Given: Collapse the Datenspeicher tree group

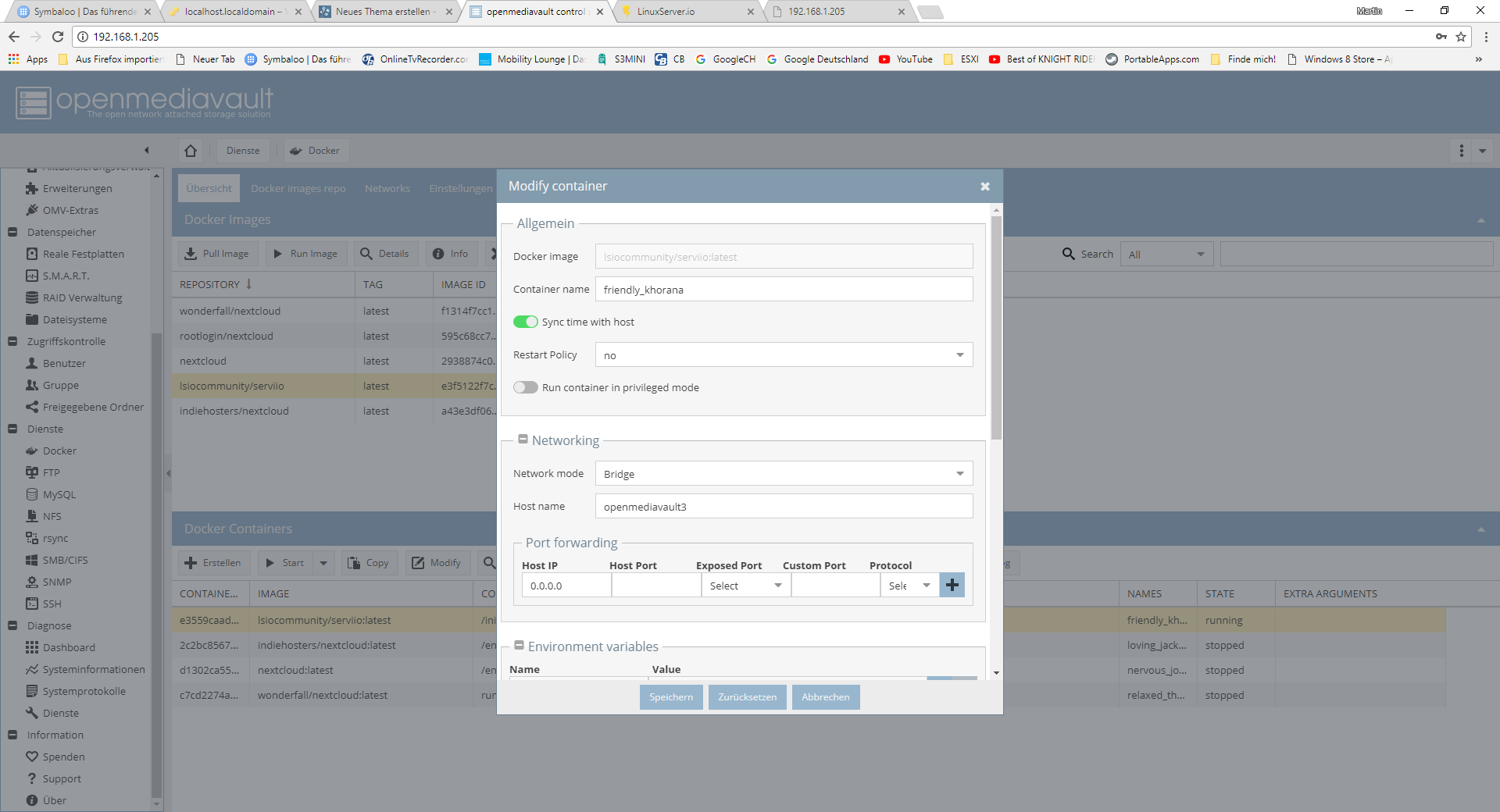Looking at the screenshot, I should [x=12, y=232].
